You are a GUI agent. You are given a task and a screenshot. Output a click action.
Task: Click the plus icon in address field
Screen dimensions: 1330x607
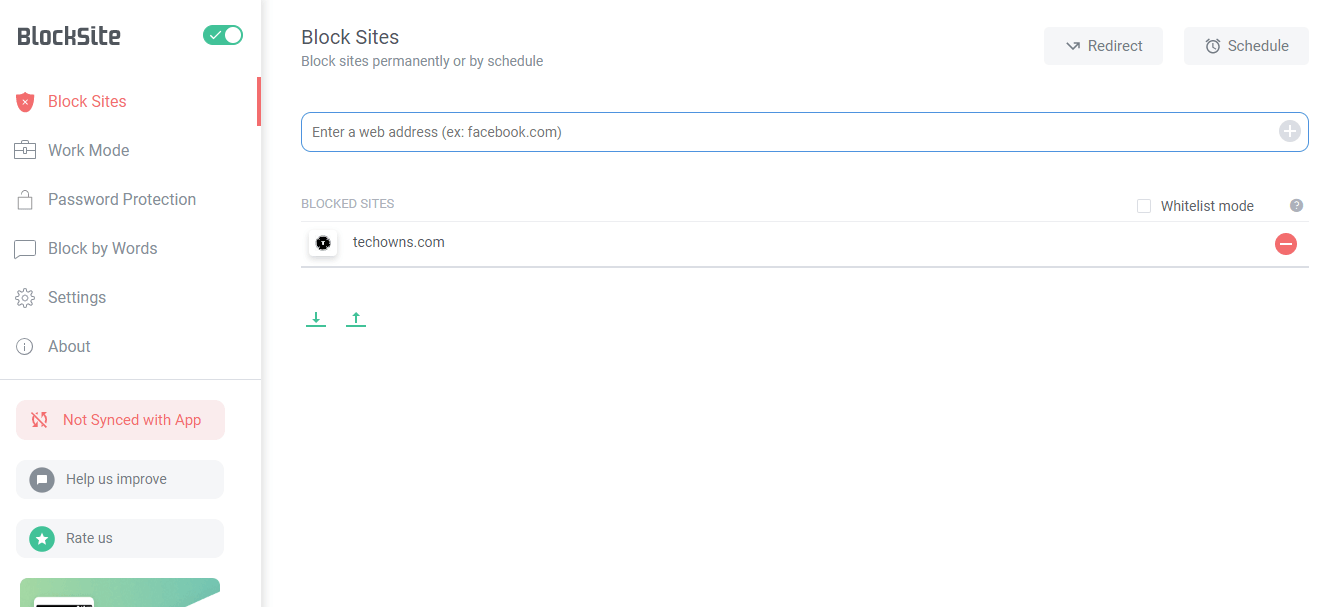point(1290,131)
